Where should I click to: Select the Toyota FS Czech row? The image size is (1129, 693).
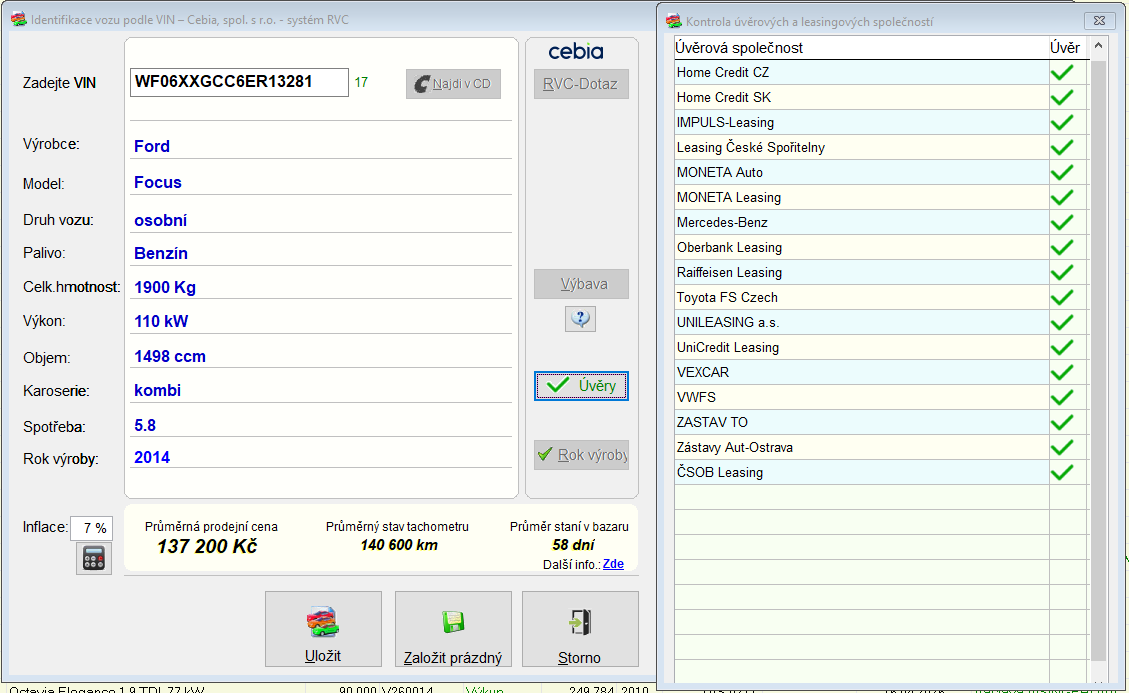(x=881, y=298)
